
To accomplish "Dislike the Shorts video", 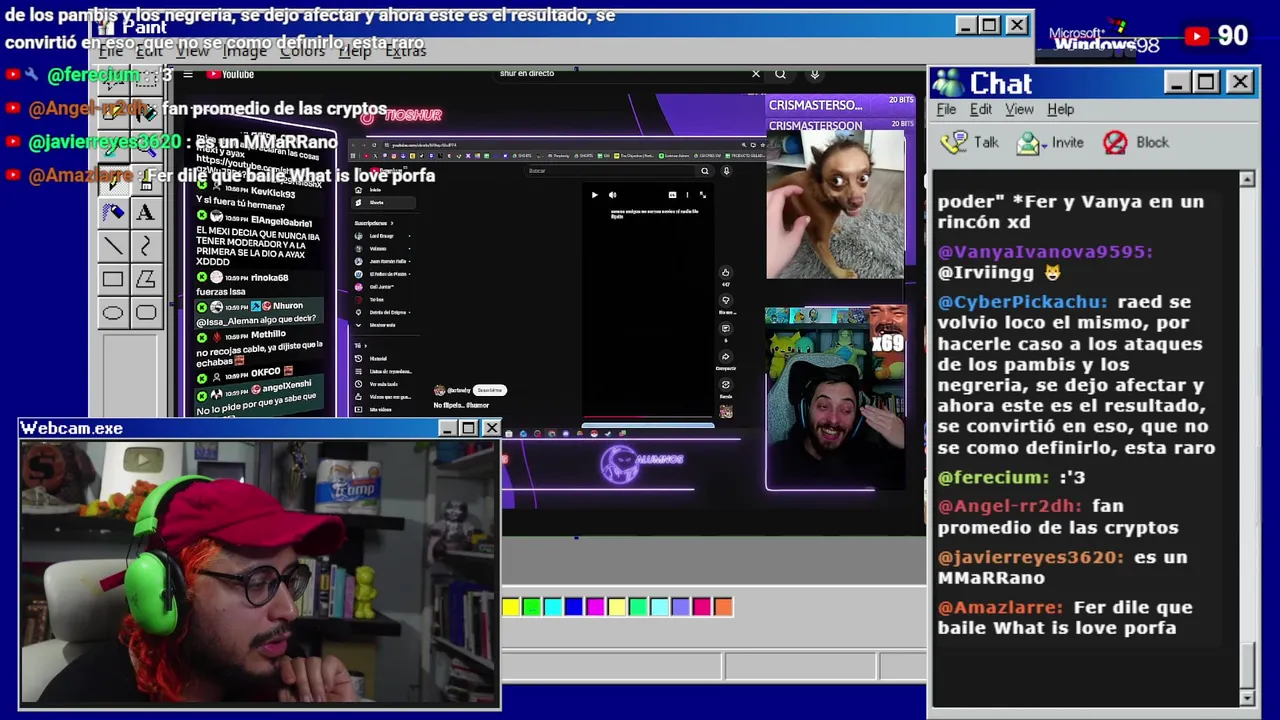I will [726, 300].
